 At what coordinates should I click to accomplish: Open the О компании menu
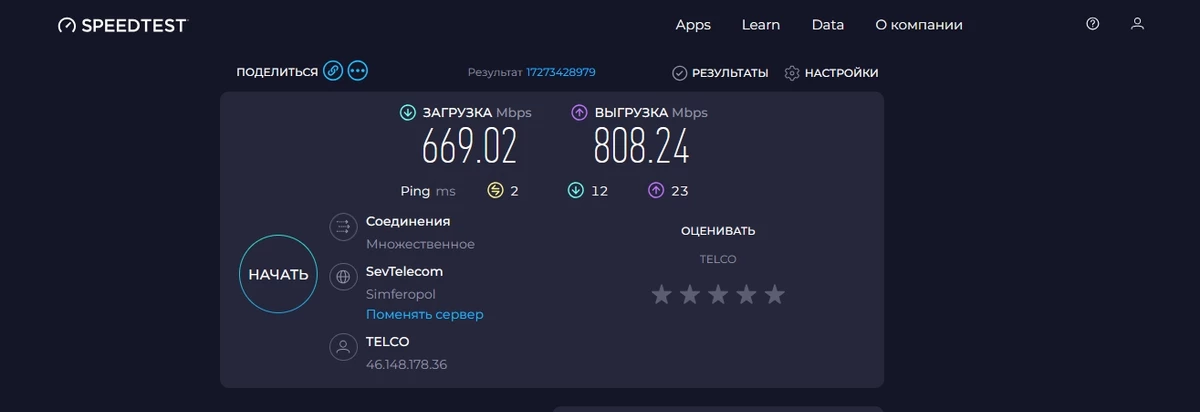919,25
